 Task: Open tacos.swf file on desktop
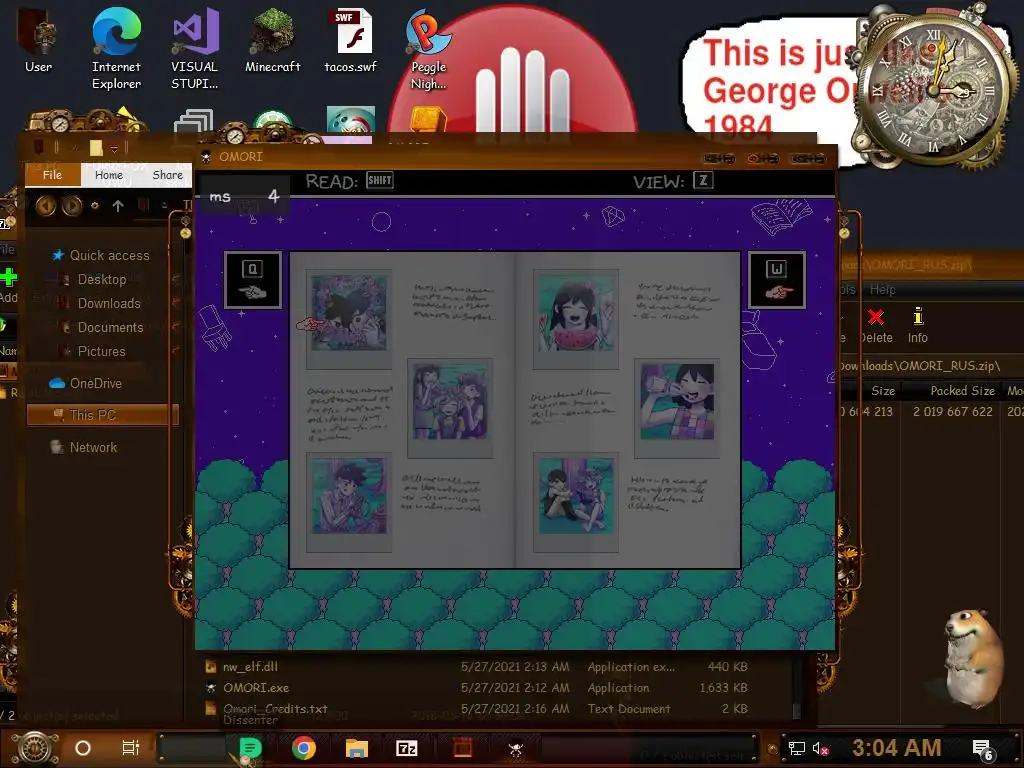[x=351, y=40]
